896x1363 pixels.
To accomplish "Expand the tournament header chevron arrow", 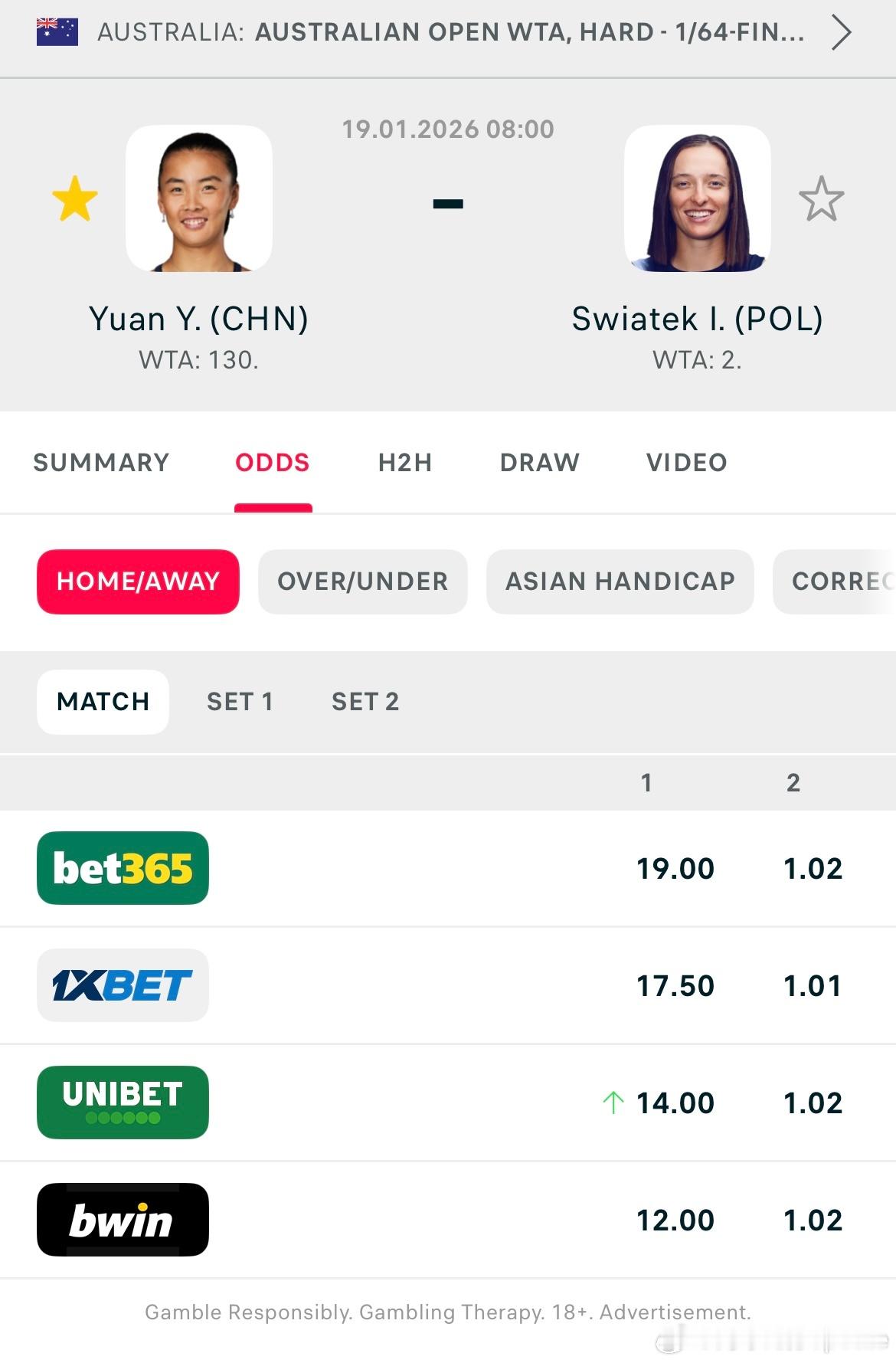I will pos(841,33).
